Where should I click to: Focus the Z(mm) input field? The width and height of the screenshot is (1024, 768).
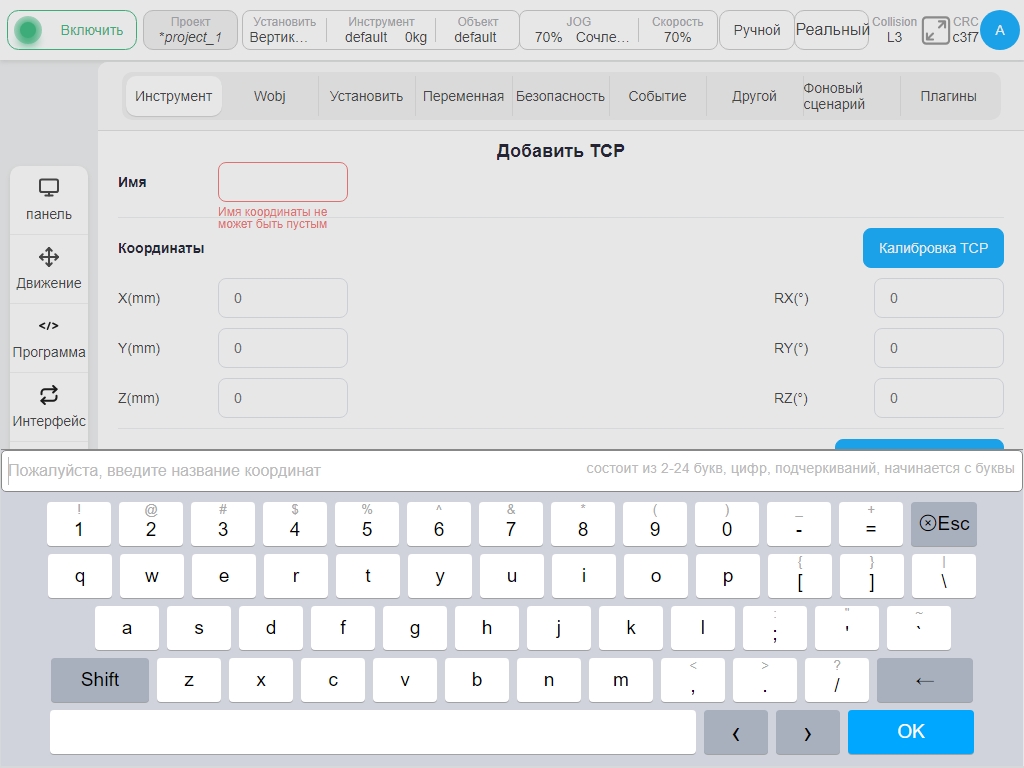(283, 398)
